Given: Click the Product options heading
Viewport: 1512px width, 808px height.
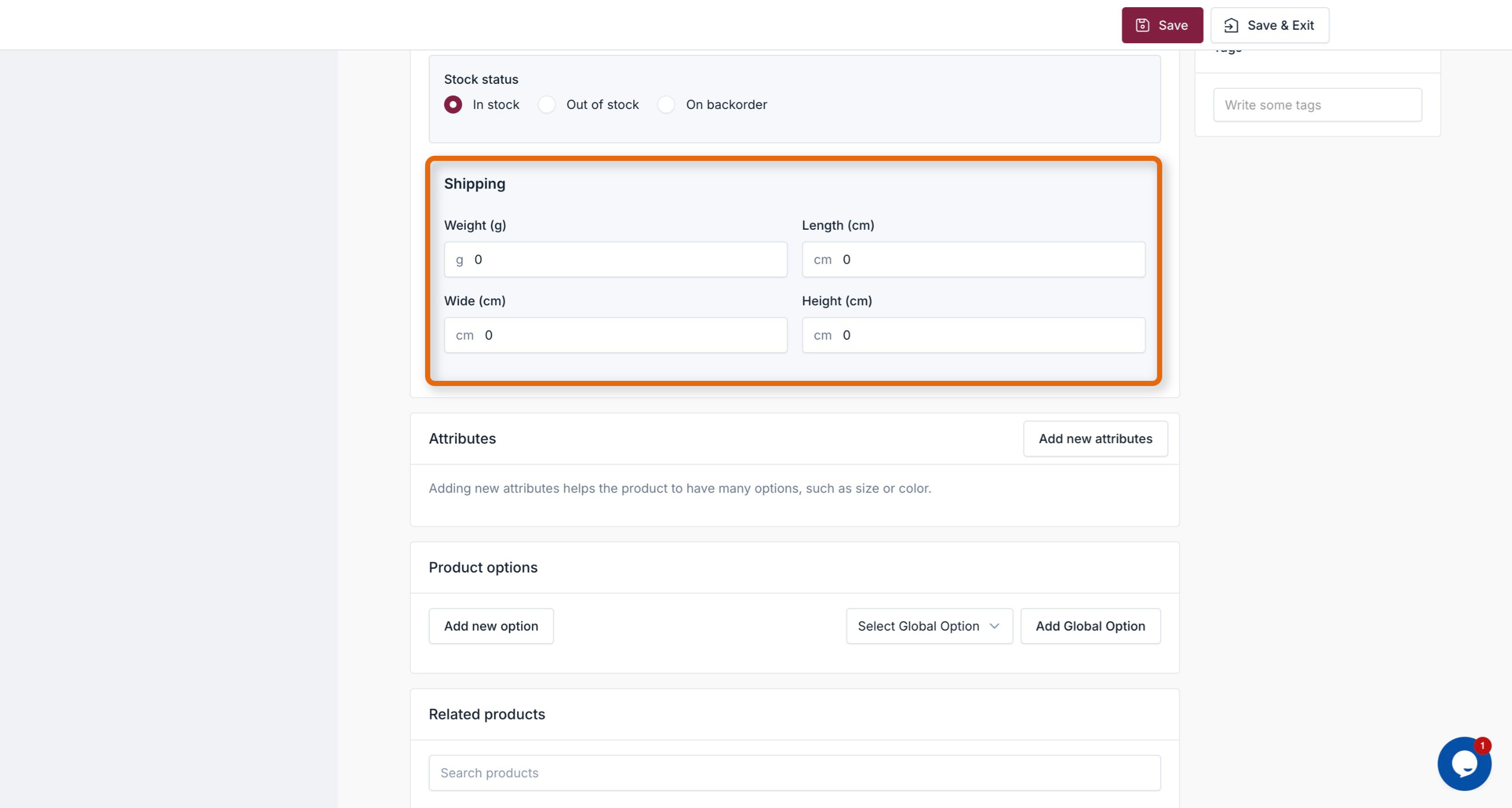Looking at the screenshot, I should tap(483, 567).
